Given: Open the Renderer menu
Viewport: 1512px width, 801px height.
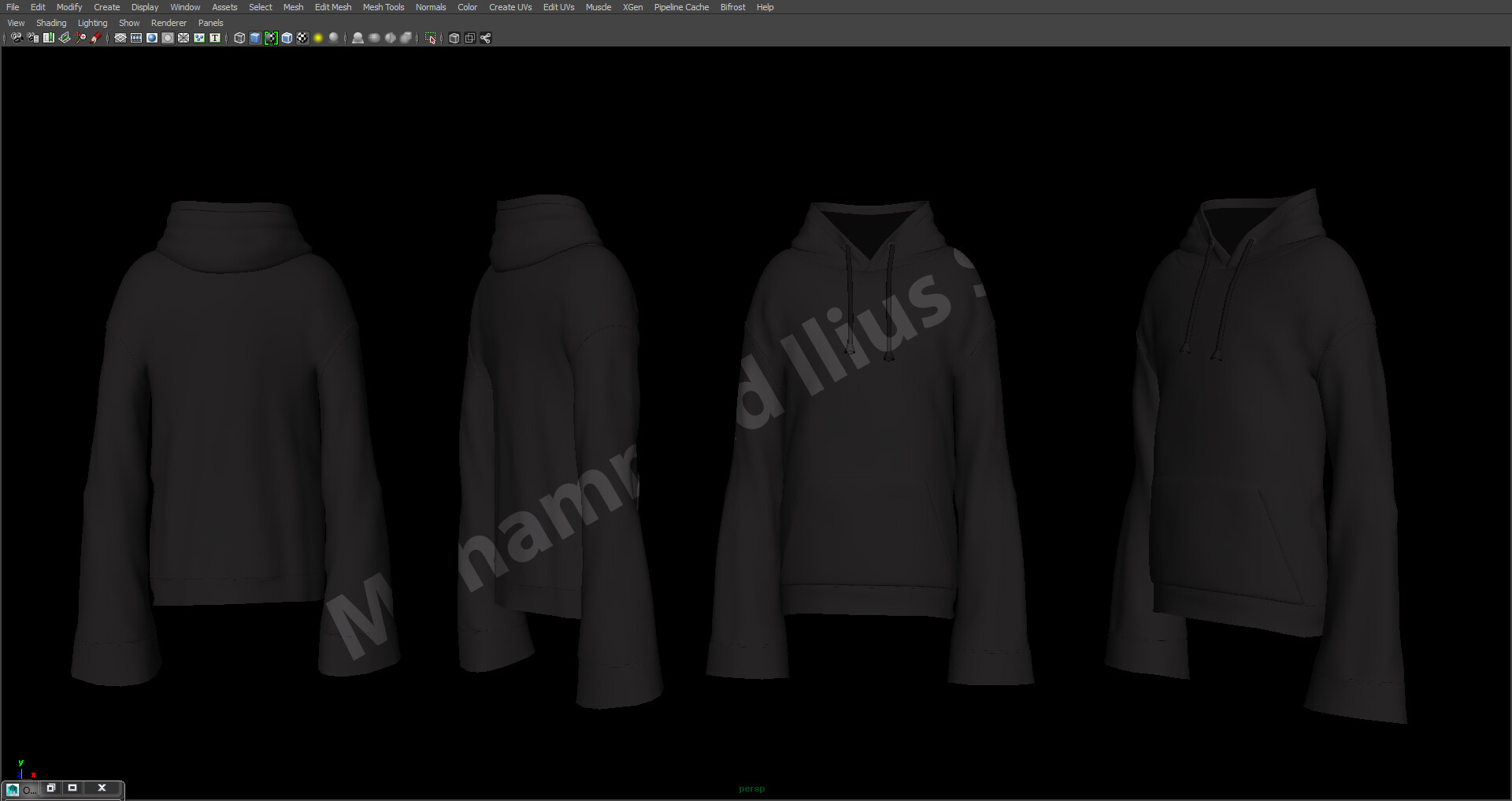Looking at the screenshot, I should coord(168,23).
